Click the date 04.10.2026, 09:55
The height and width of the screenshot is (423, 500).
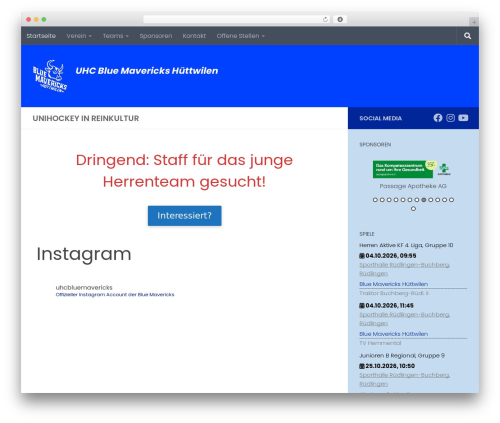click(391, 256)
